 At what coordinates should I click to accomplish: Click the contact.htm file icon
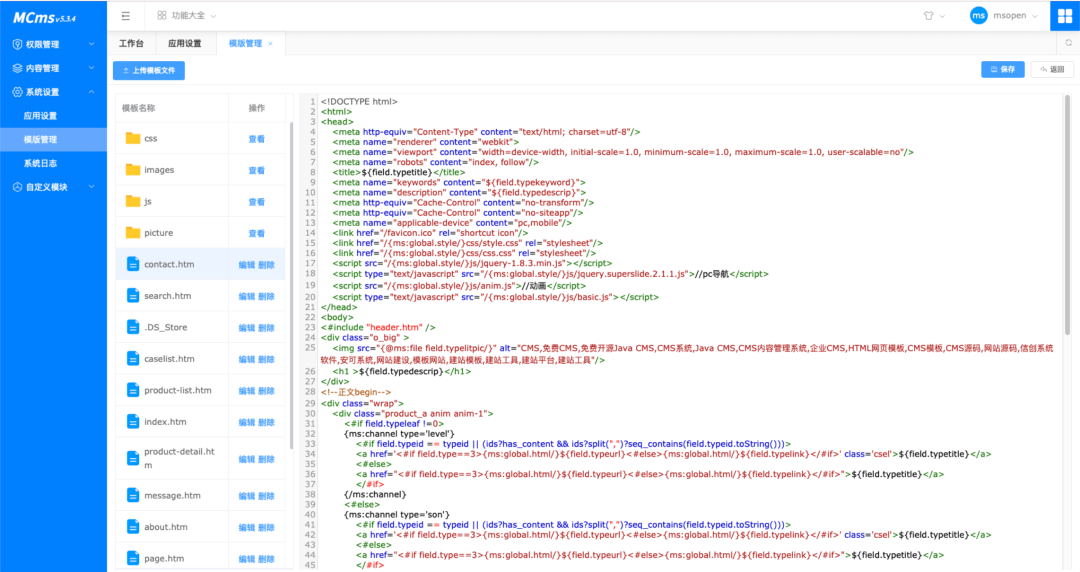pyautogui.click(x=133, y=264)
